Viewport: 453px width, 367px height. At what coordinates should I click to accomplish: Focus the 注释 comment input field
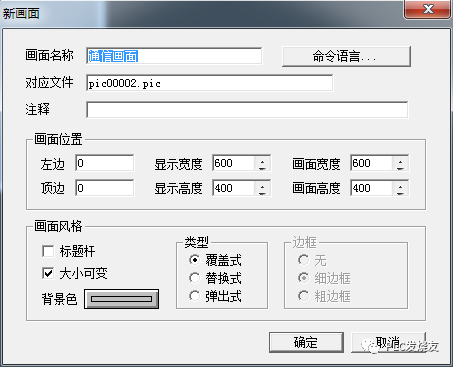[x=247, y=110]
